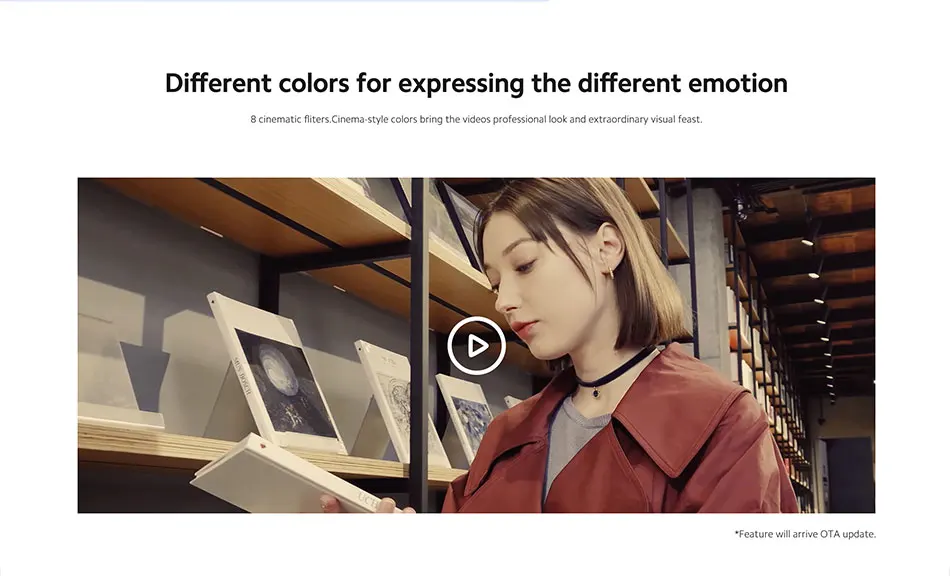Click the white book held in hand
950x576 pixels.
(x=285, y=475)
